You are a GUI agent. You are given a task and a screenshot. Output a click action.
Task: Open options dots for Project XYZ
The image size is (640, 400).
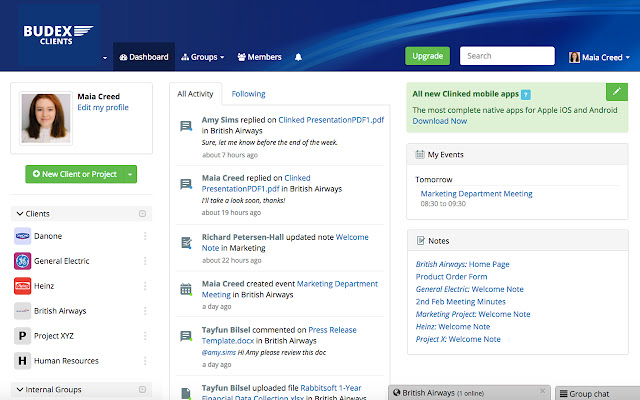[145, 336]
